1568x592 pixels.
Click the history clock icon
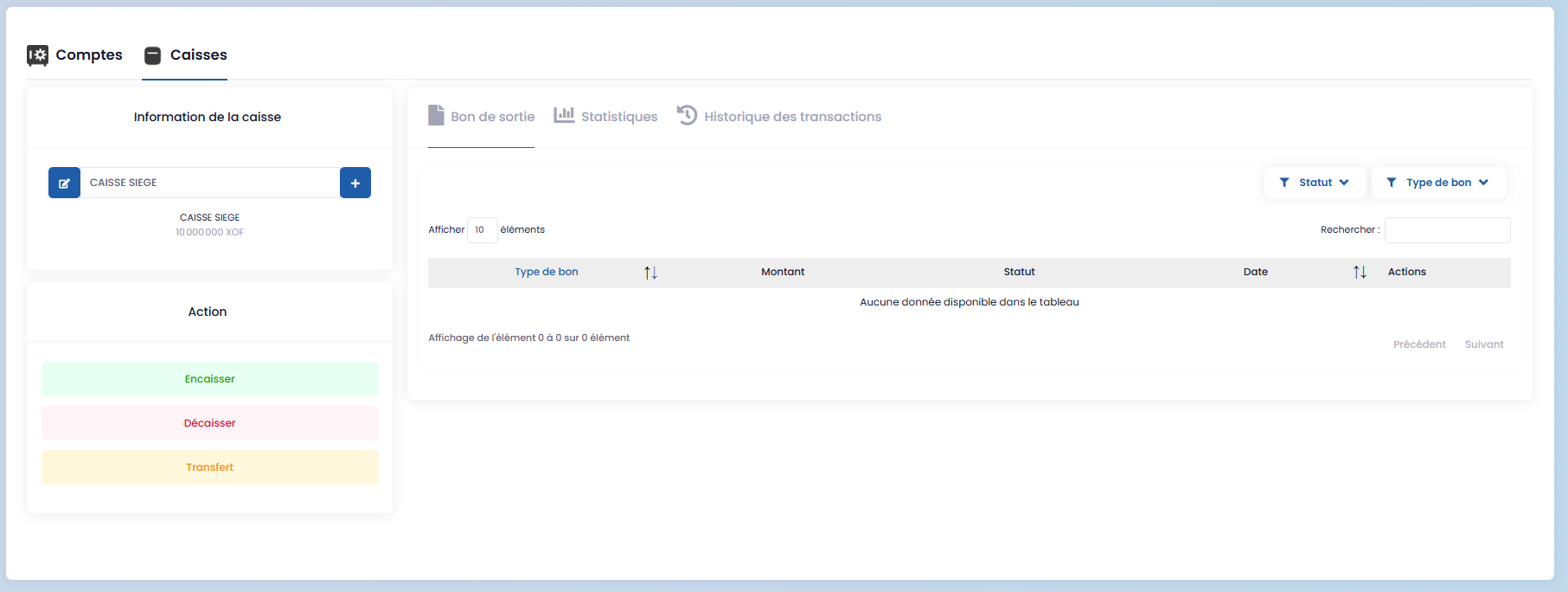[687, 115]
